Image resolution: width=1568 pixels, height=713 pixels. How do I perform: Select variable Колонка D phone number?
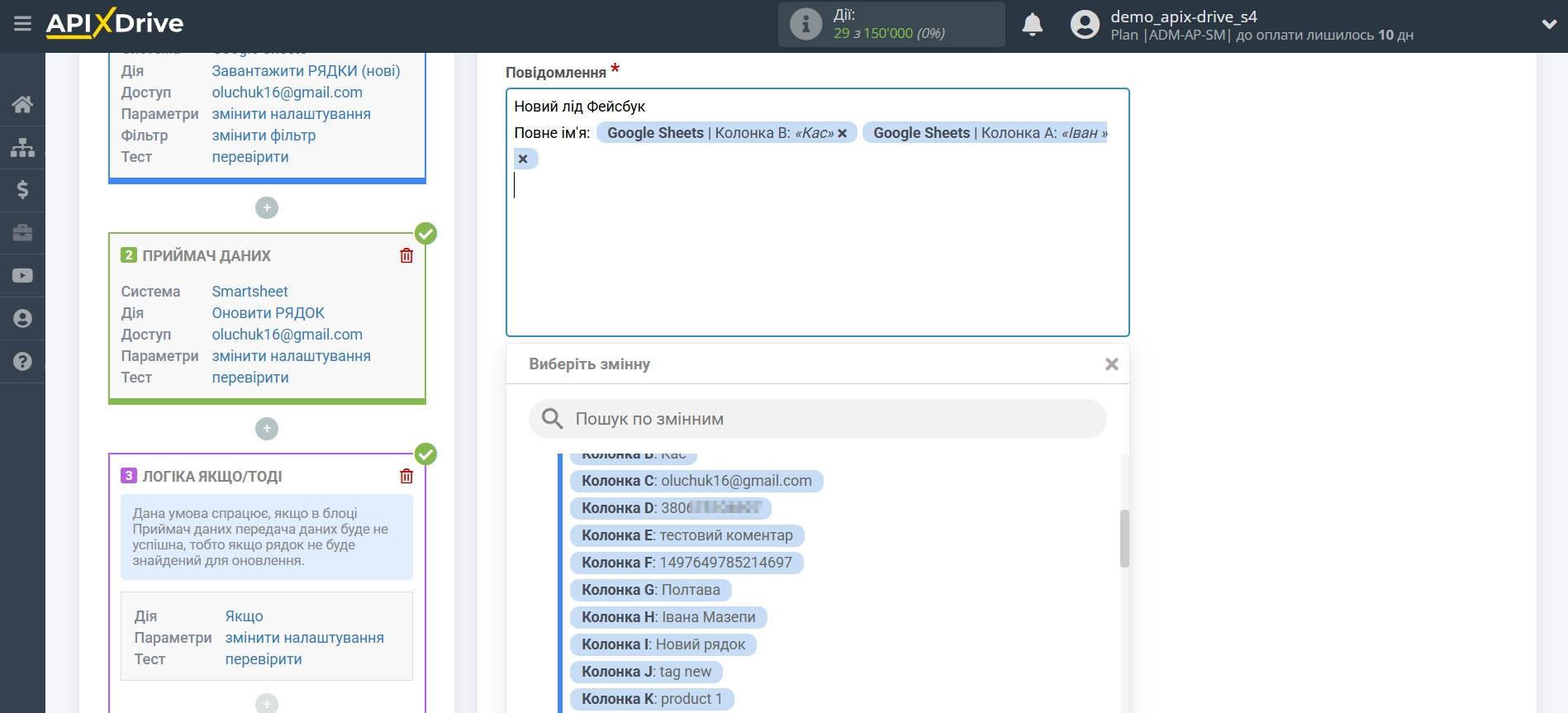[671, 508]
